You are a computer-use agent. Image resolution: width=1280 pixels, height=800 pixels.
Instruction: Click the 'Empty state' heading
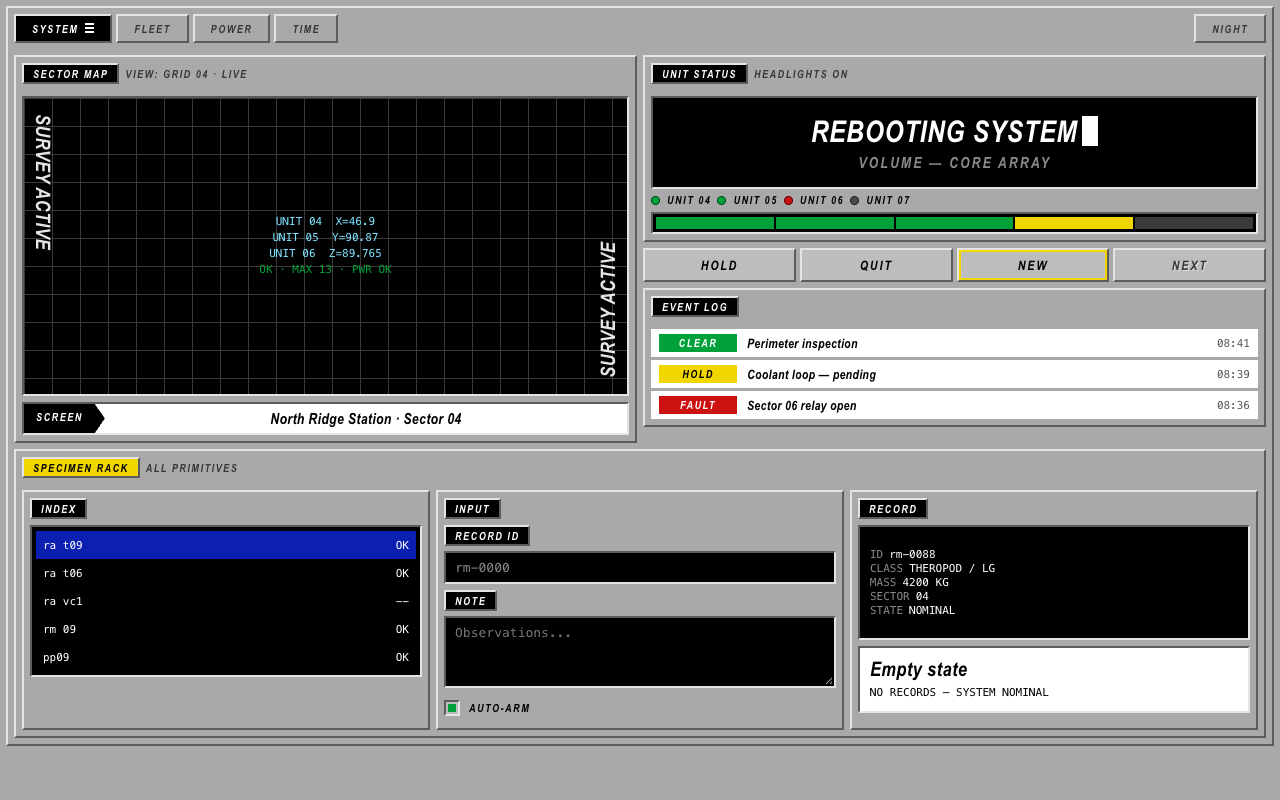tap(919, 669)
